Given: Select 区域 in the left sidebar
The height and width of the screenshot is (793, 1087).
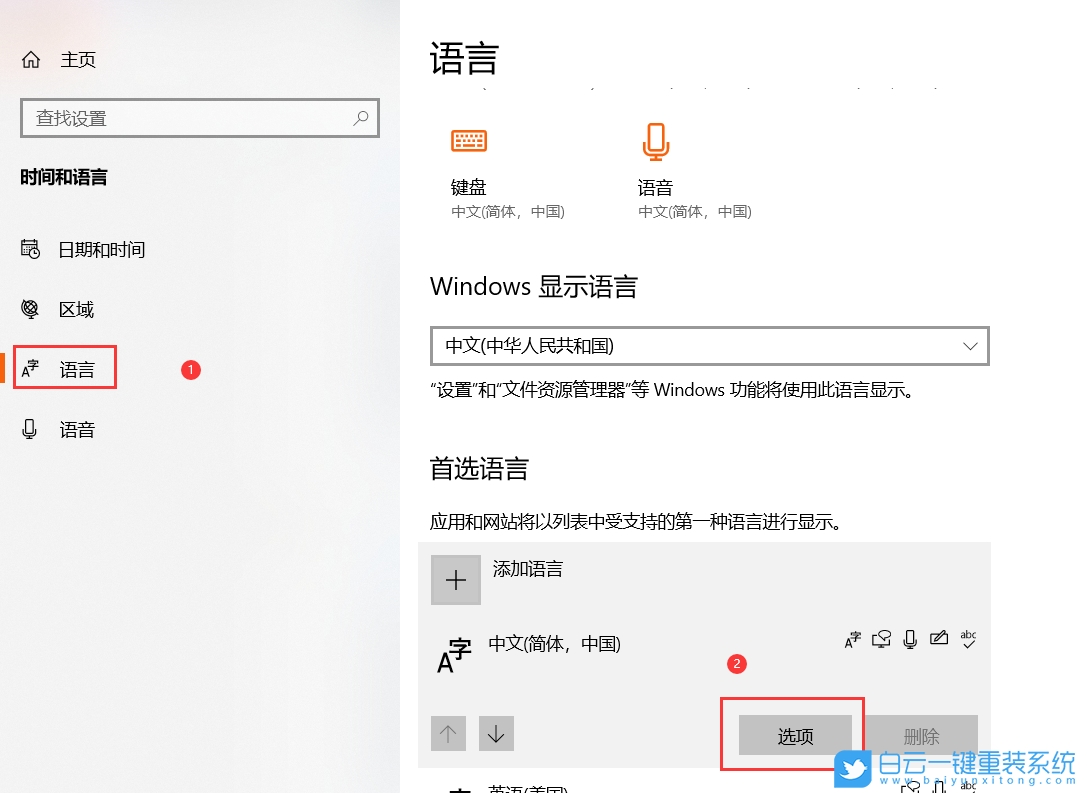Looking at the screenshot, I should (76, 309).
